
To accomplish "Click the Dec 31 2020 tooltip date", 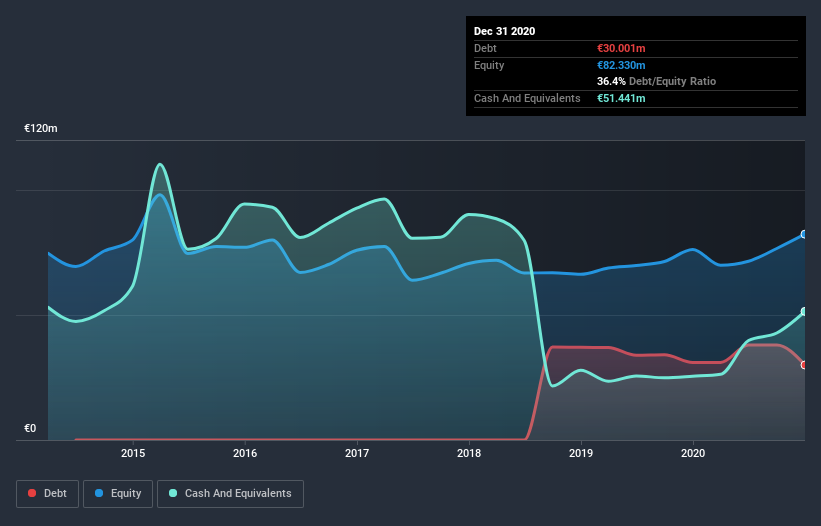I will coord(505,31).
